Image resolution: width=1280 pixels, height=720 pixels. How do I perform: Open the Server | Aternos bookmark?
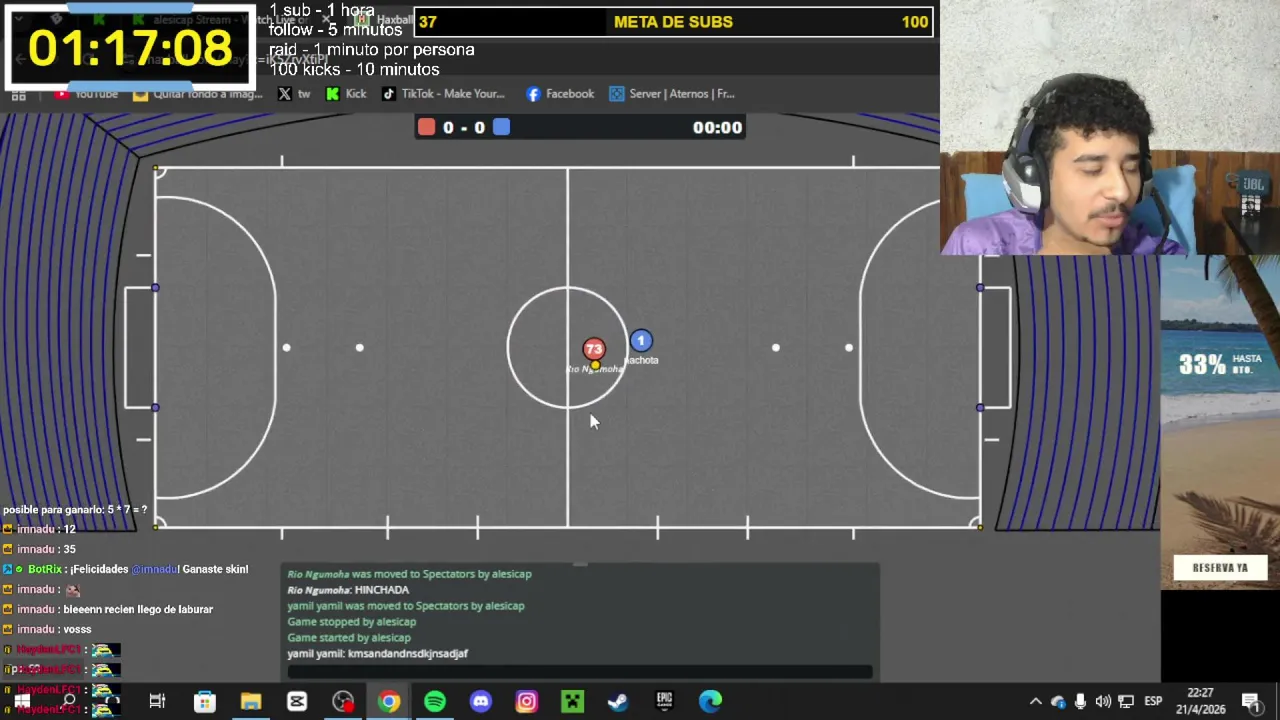(x=672, y=94)
